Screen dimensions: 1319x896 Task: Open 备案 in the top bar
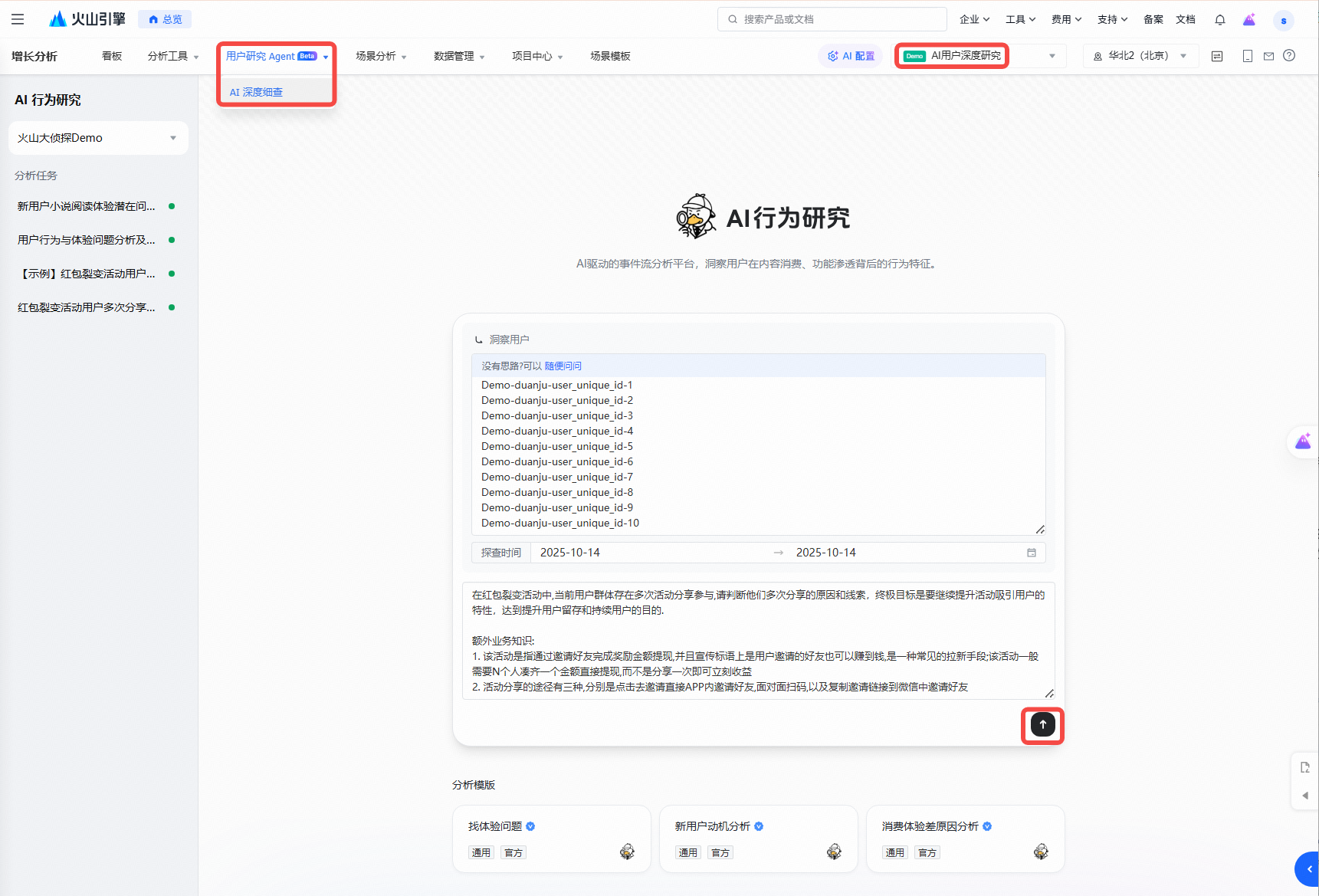click(x=1153, y=19)
